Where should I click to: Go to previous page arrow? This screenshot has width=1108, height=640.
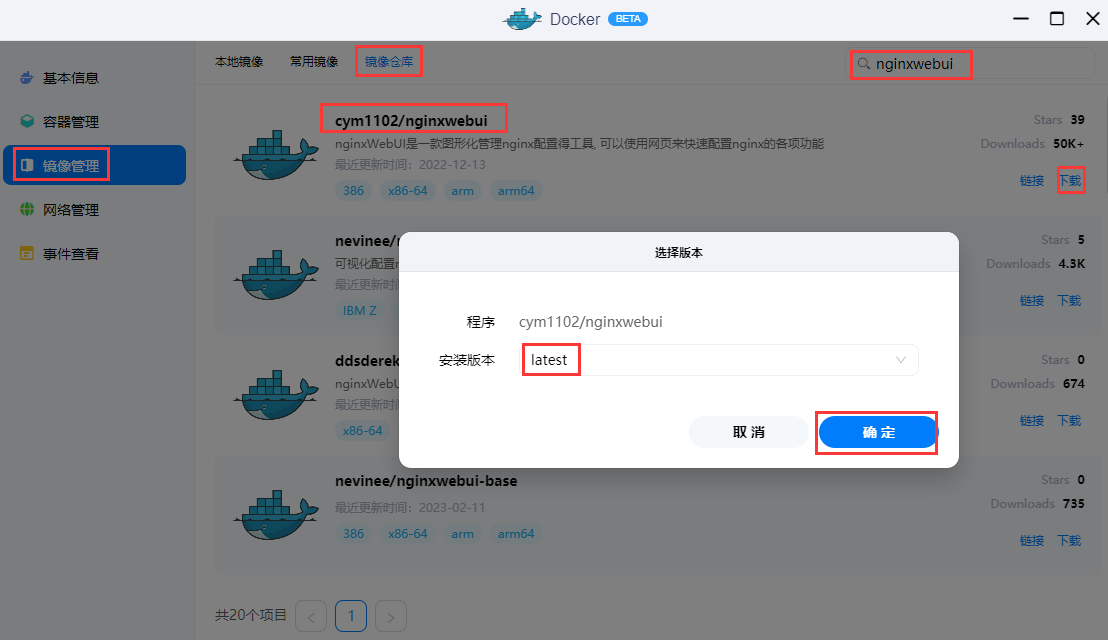[x=311, y=616]
